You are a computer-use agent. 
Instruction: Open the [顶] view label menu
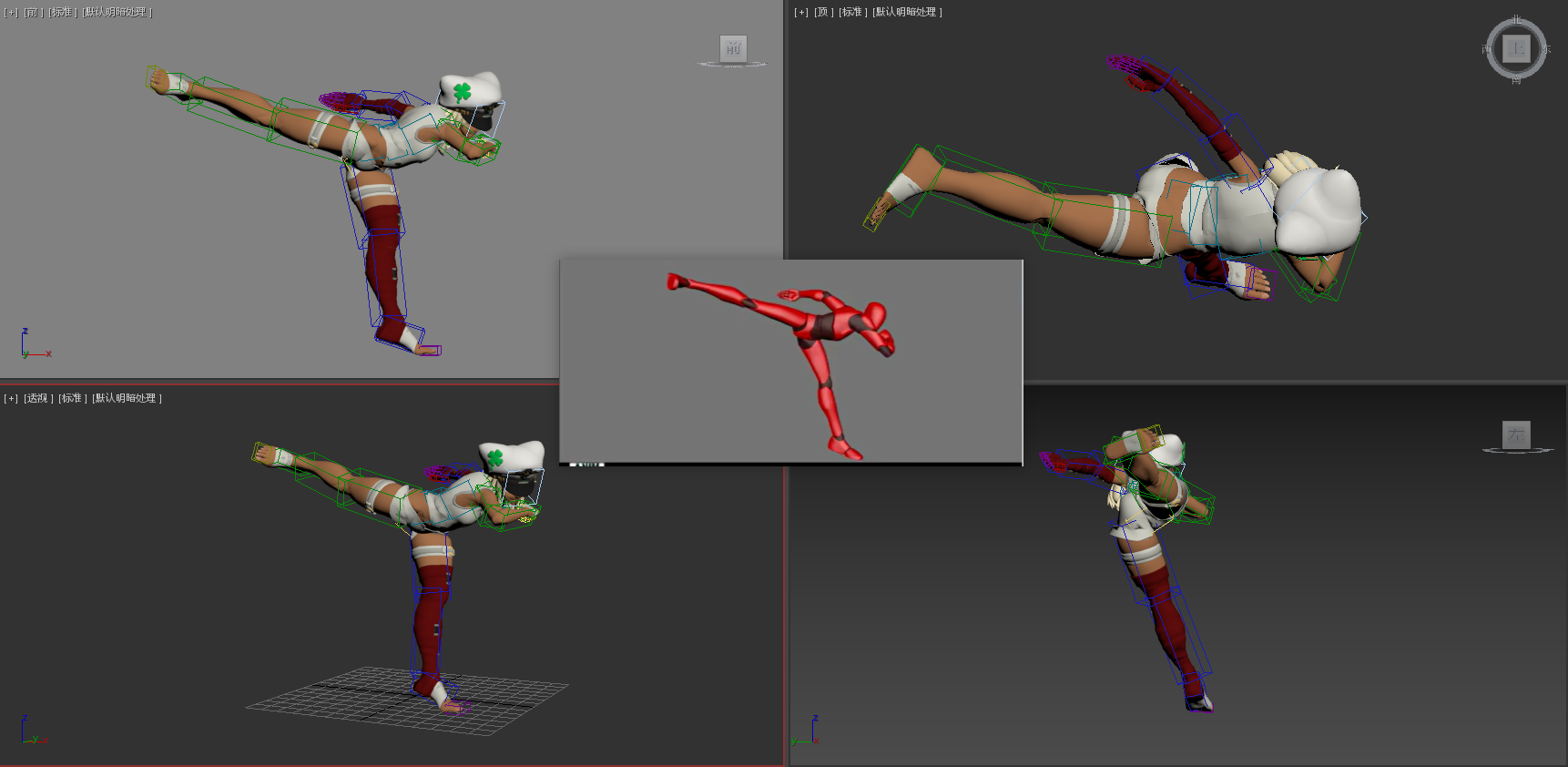click(x=824, y=13)
